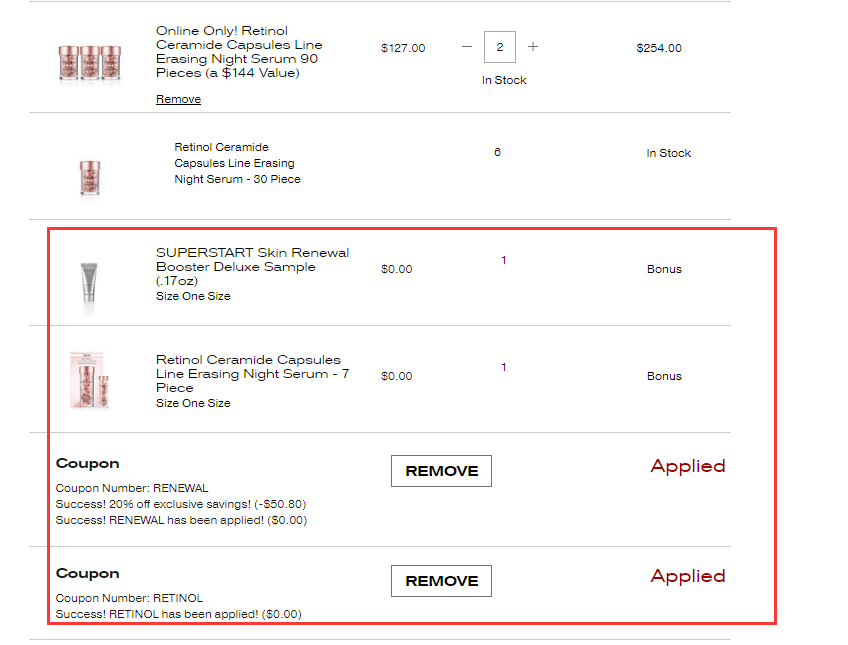Remove the RETINOL coupon
Image resolution: width=848 pixels, height=645 pixels.
point(441,581)
